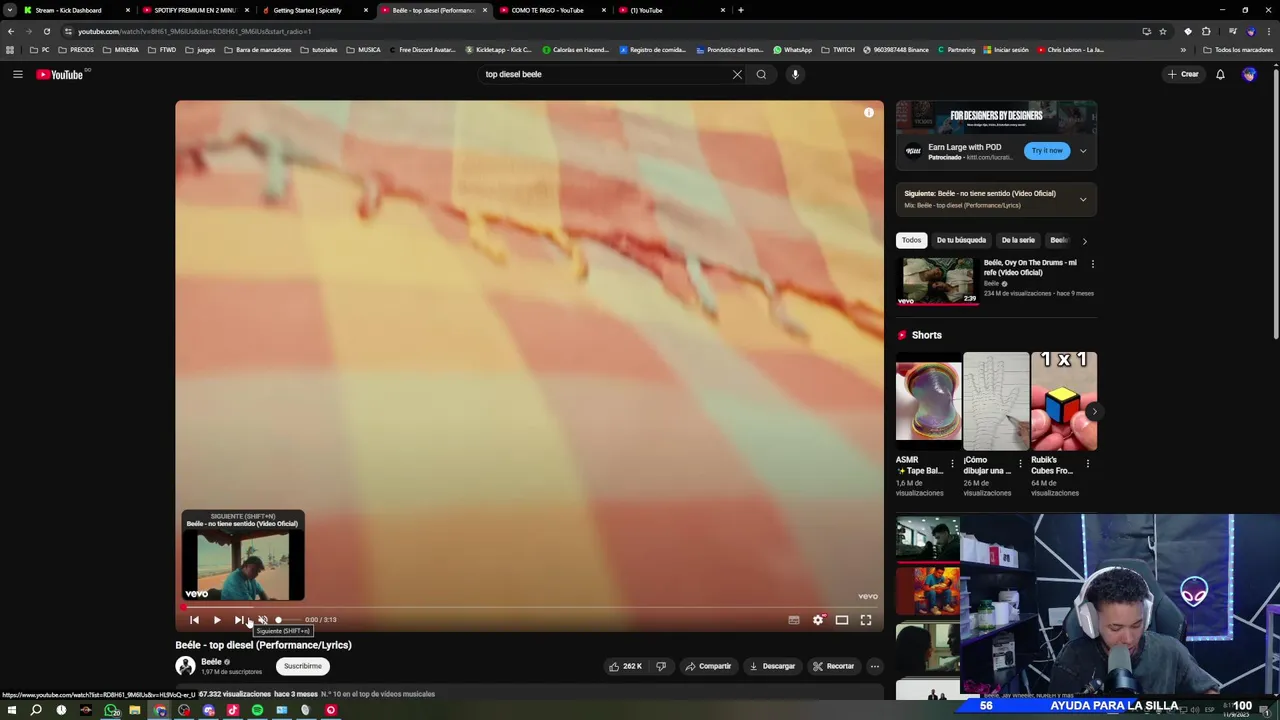Viewport: 1280px width, 720px height.
Task: Open player settings gear
Action: coord(818,620)
